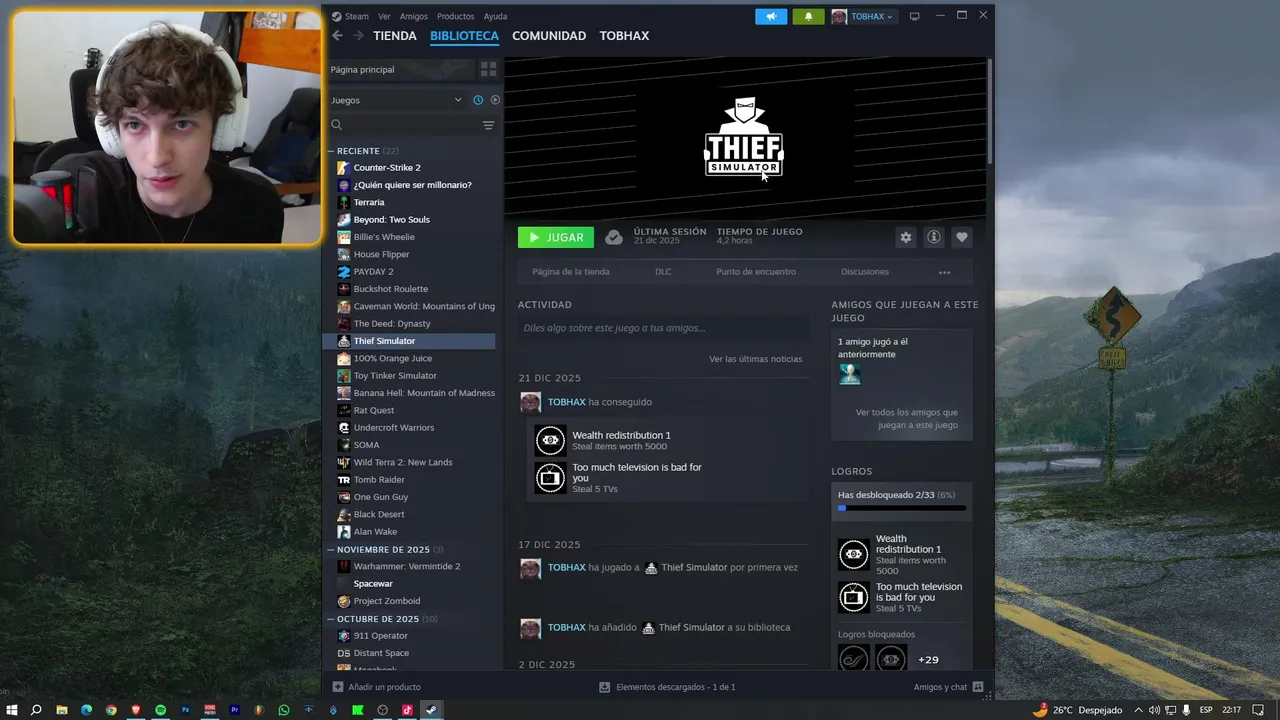
Task: Open the Windows Start menu
Action: pyautogui.click(x=12, y=710)
